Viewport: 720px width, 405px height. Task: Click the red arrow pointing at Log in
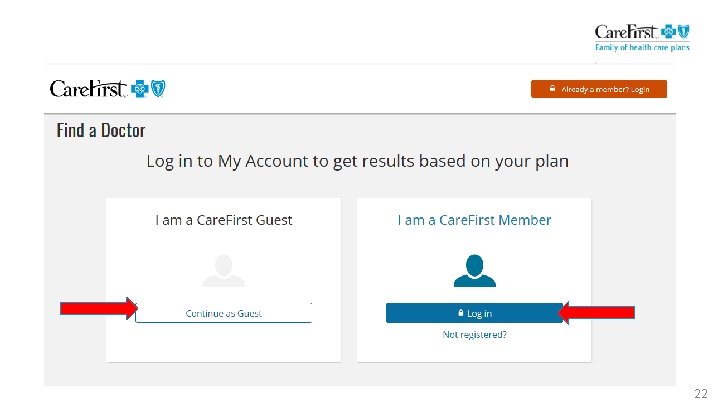pyautogui.click(x=596, y=313)
